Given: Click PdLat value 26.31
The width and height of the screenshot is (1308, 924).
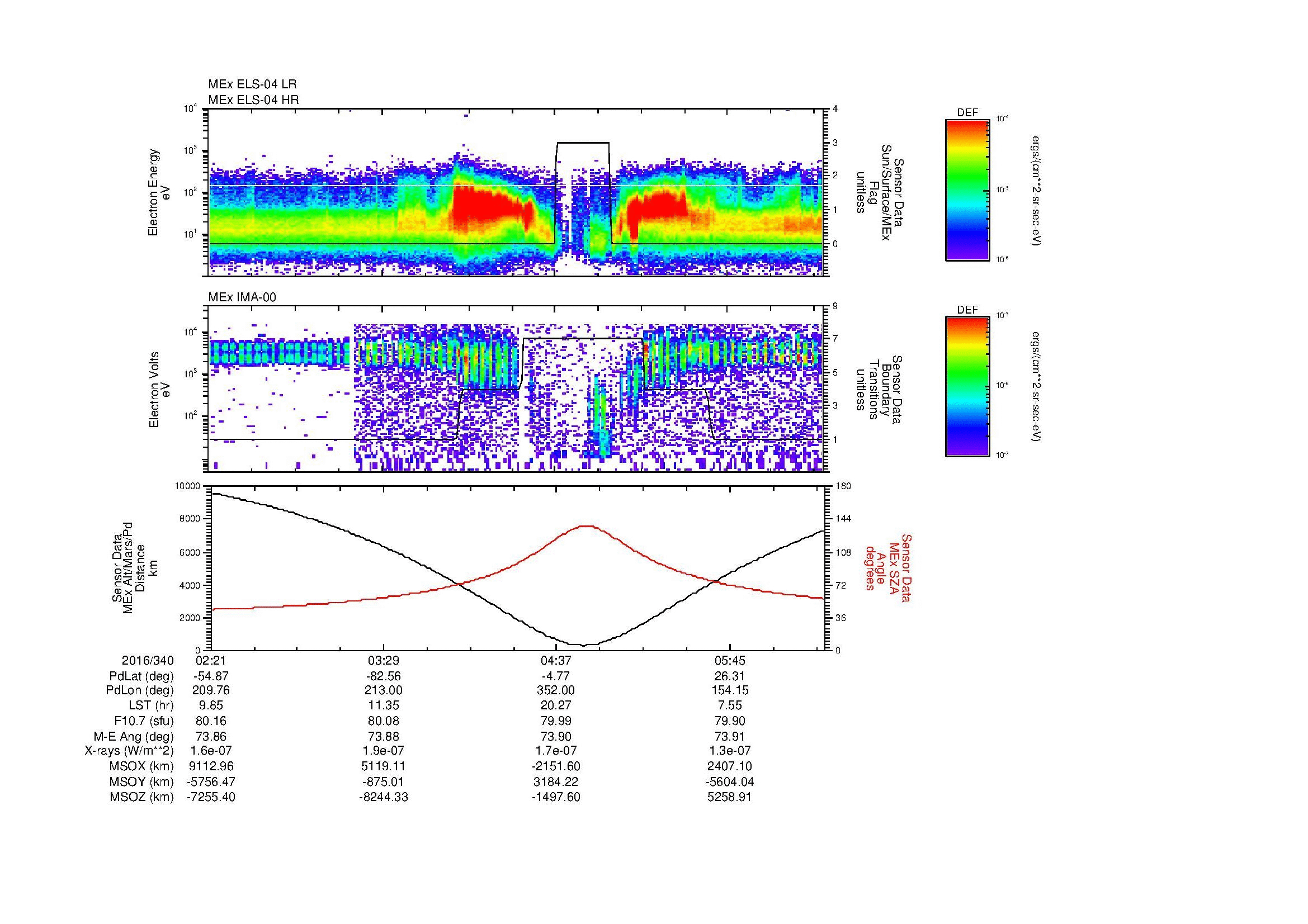Looking at the screenshot, I should tap(729, 677).
